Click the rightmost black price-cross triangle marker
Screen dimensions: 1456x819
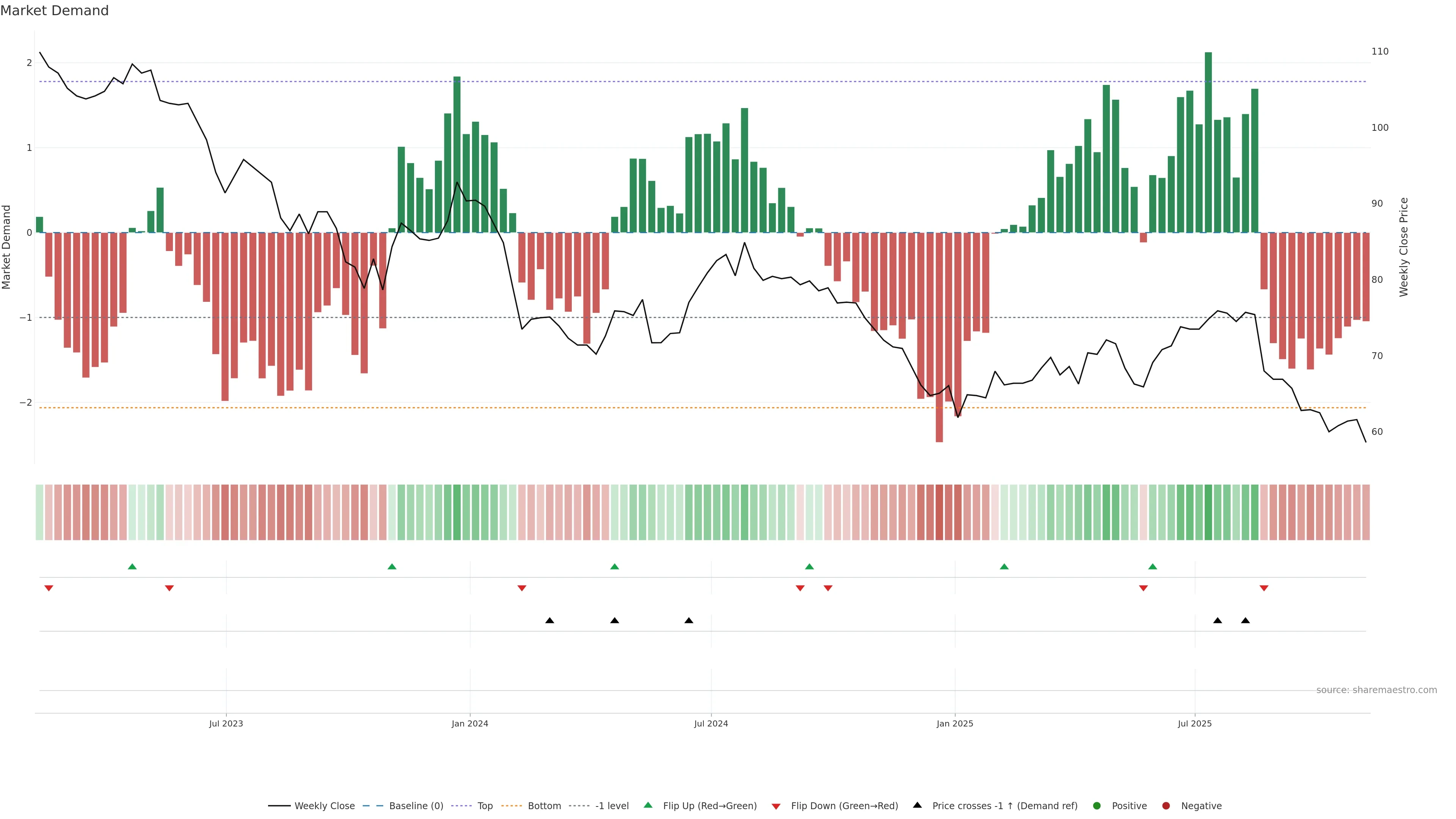[1245, 620]
